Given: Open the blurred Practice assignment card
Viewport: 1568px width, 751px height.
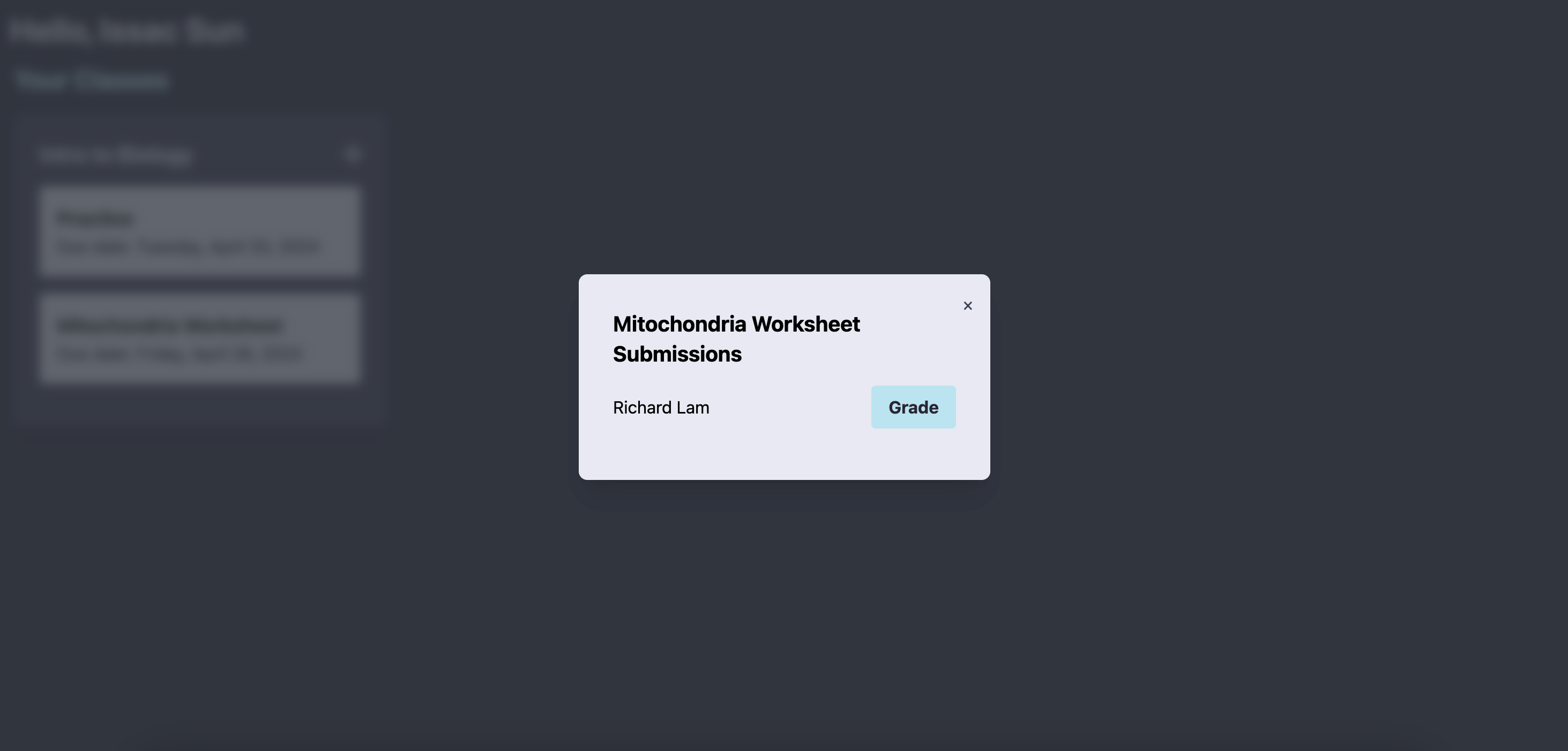Looking at the screenshot, I should pyautogui.click(x=200, y=232).
